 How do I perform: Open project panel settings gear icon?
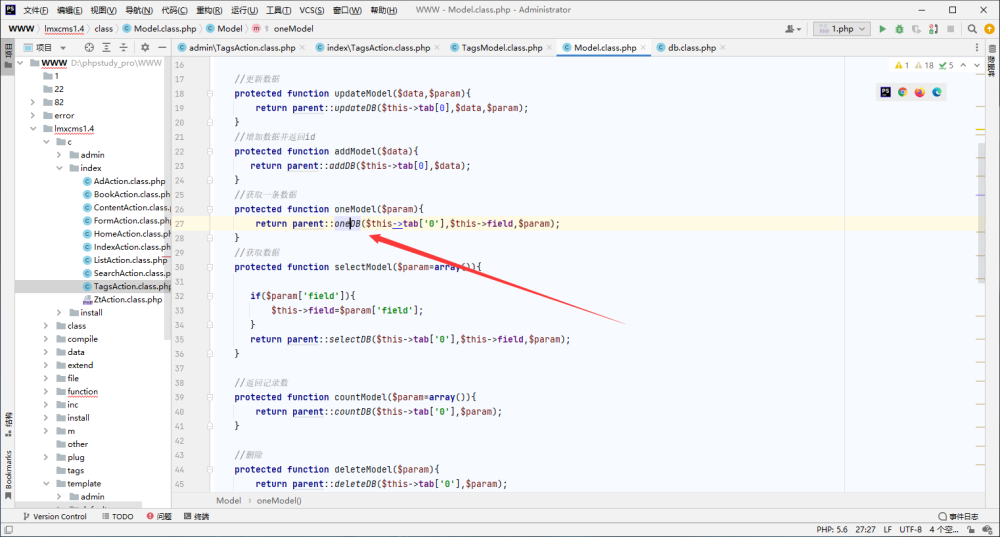coord(145,47)
